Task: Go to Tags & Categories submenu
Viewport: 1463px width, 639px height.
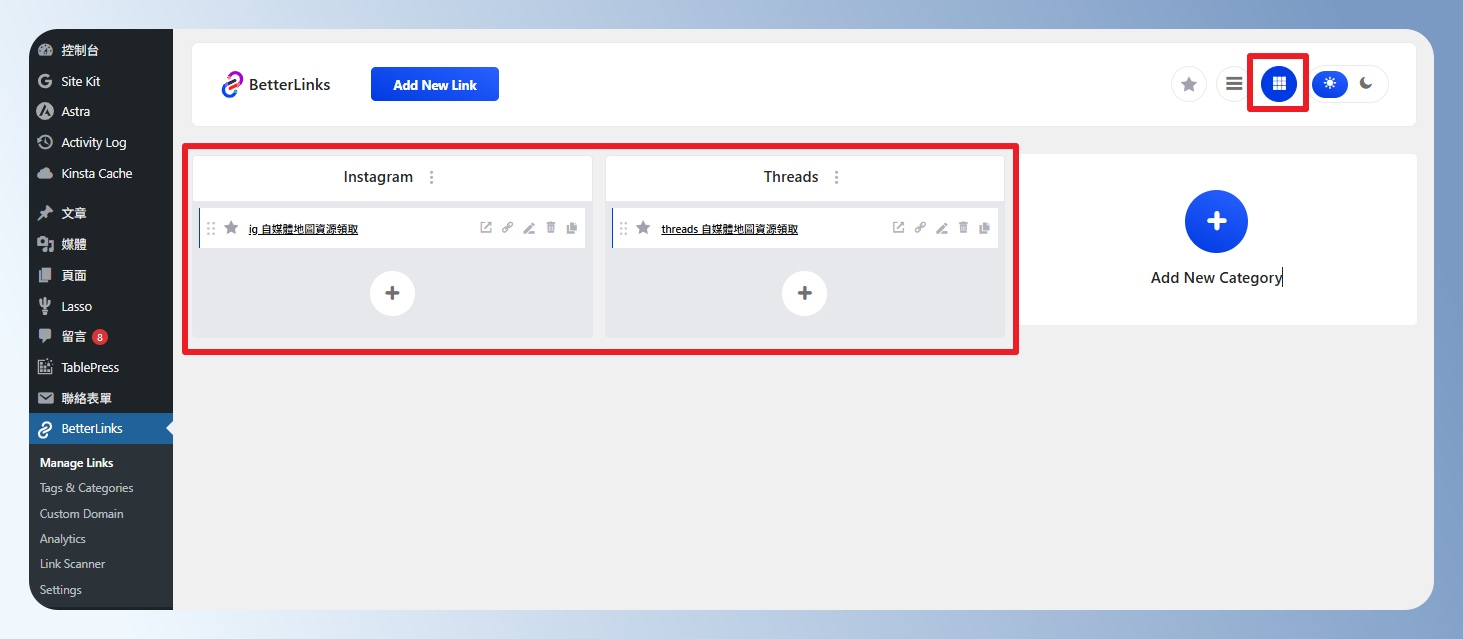Action: [86, 488]
